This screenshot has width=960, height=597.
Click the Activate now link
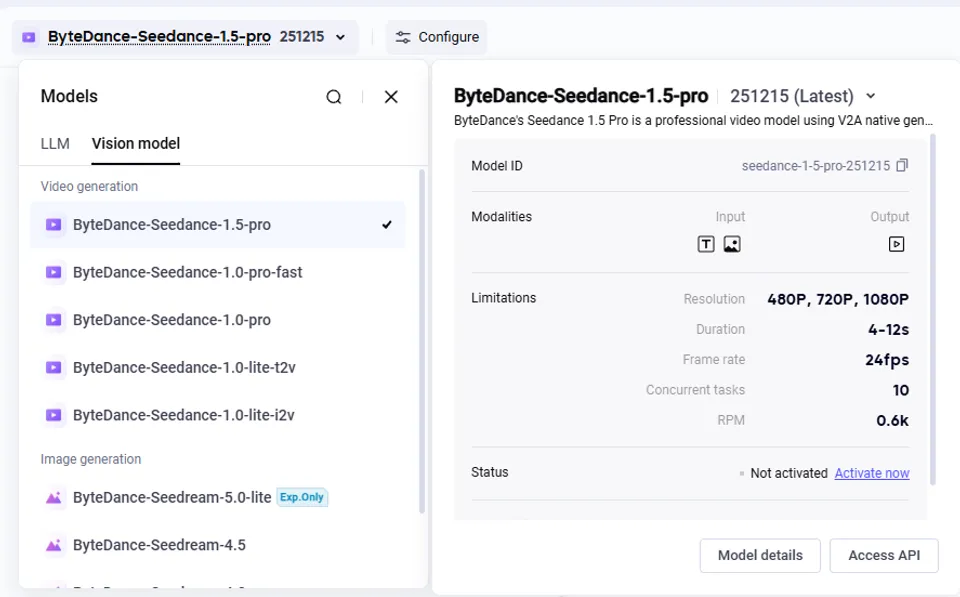tap(872, 472)
